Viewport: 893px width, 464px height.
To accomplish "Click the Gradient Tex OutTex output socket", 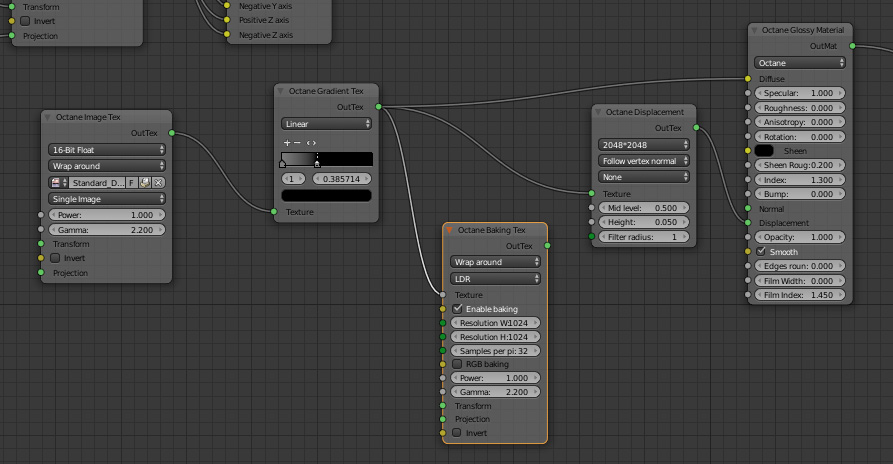I will click(379, 107).
